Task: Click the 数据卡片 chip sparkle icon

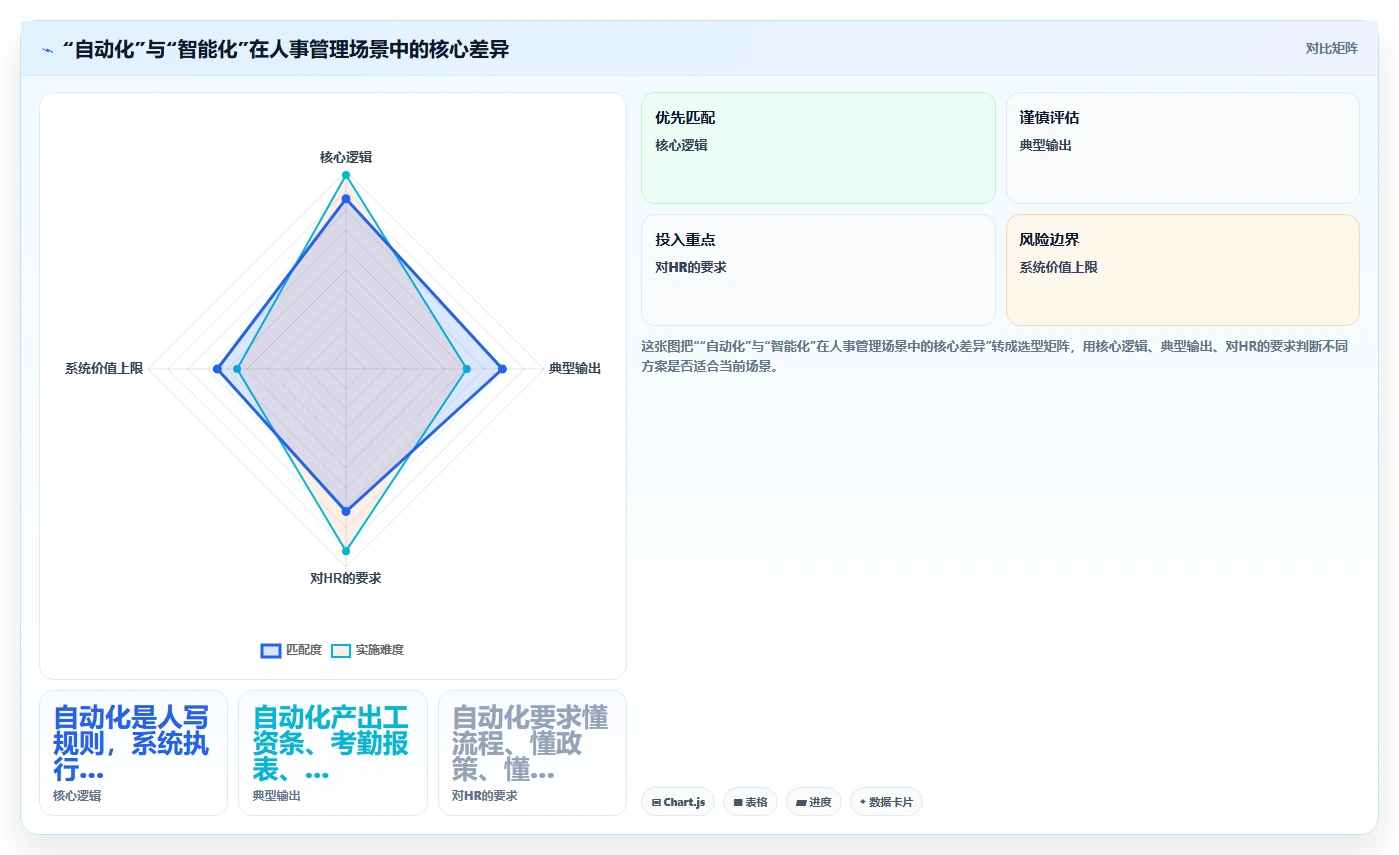Action: pos(862,802)
